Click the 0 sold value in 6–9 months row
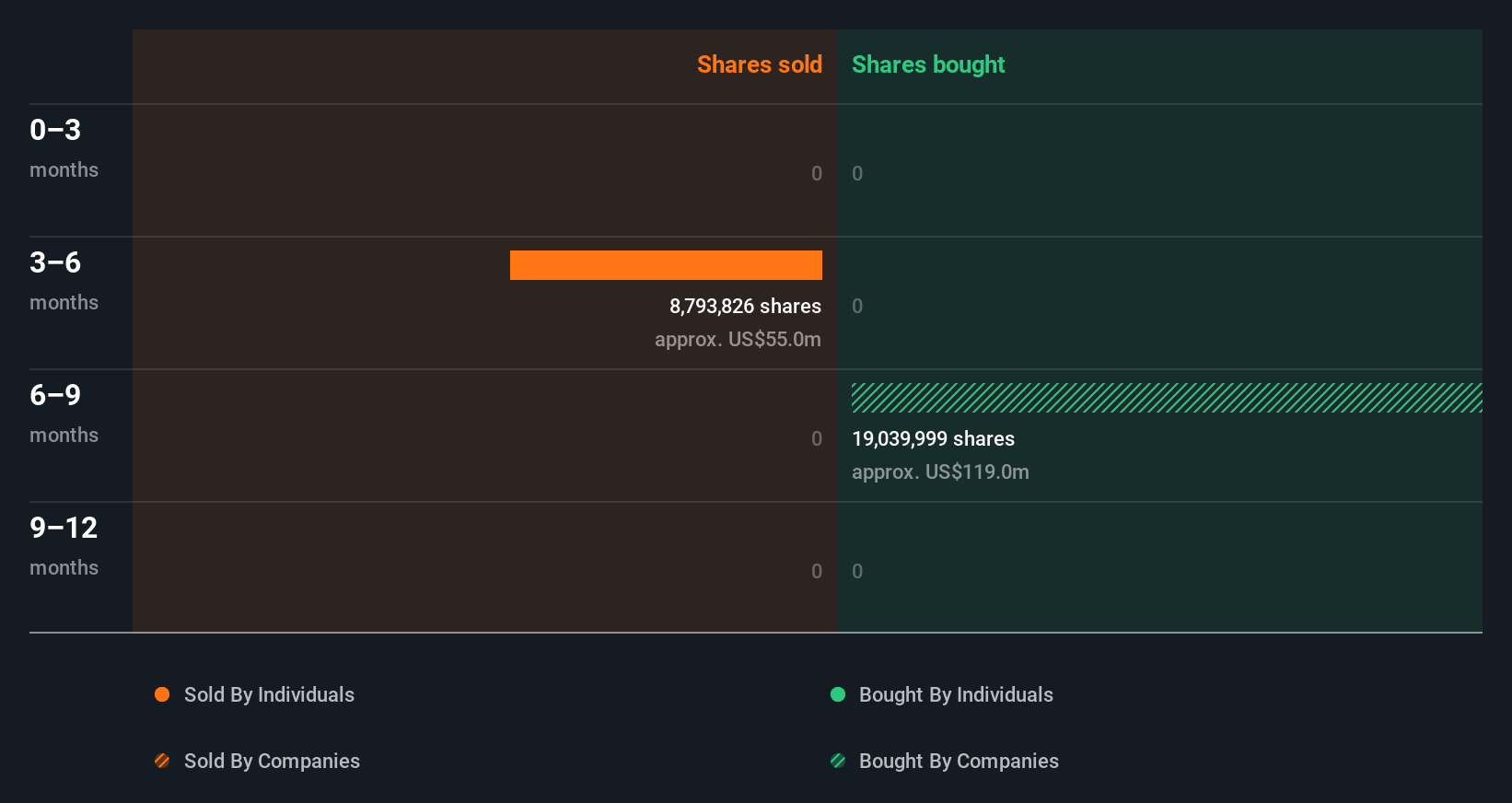 point(817,438)
